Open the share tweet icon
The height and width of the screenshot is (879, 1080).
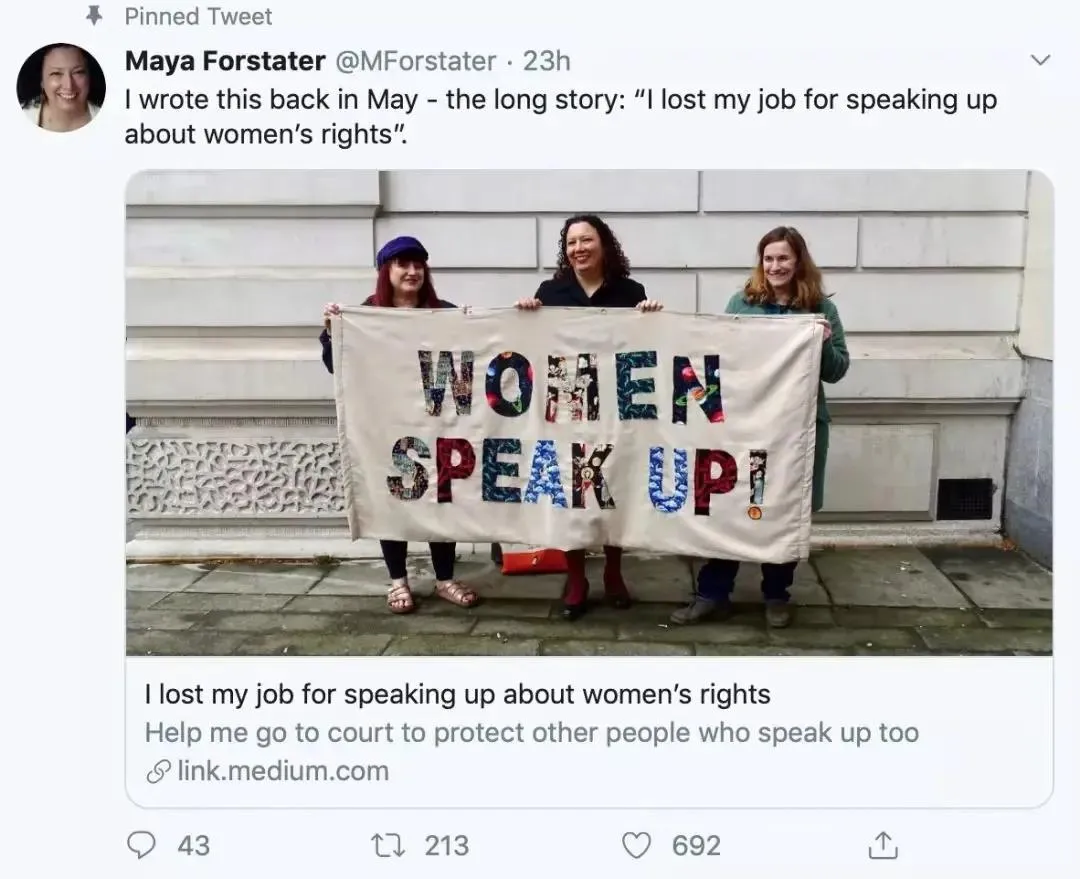point(882,846)
